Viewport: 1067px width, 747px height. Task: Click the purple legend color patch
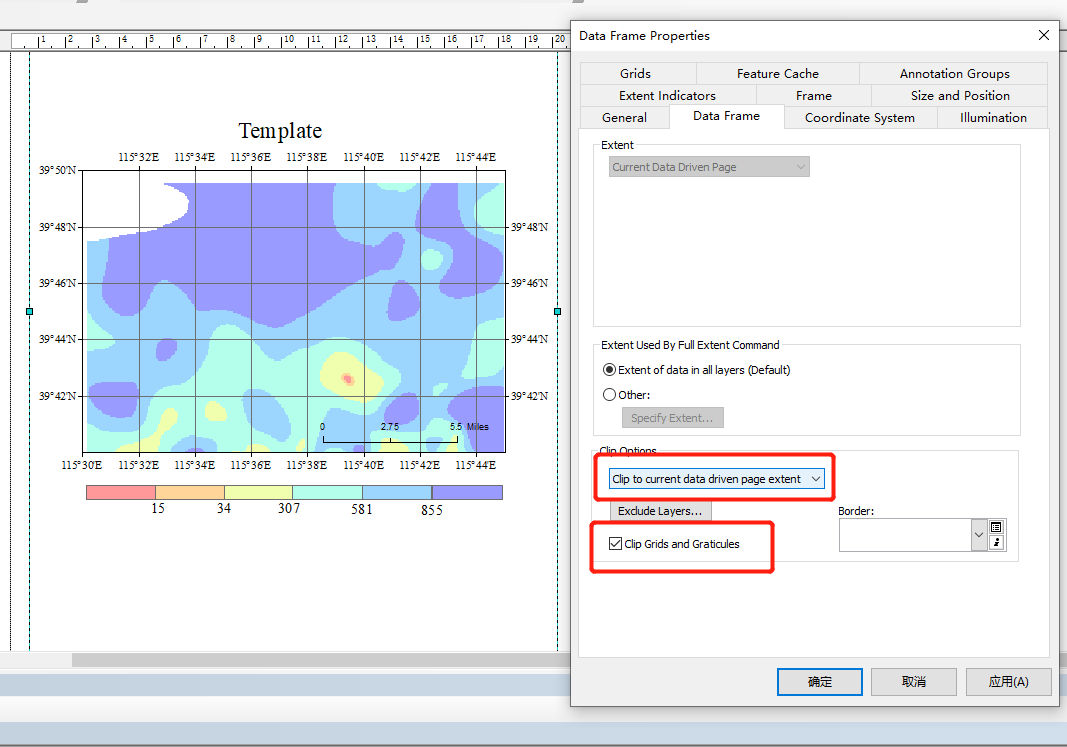(467, 493)
